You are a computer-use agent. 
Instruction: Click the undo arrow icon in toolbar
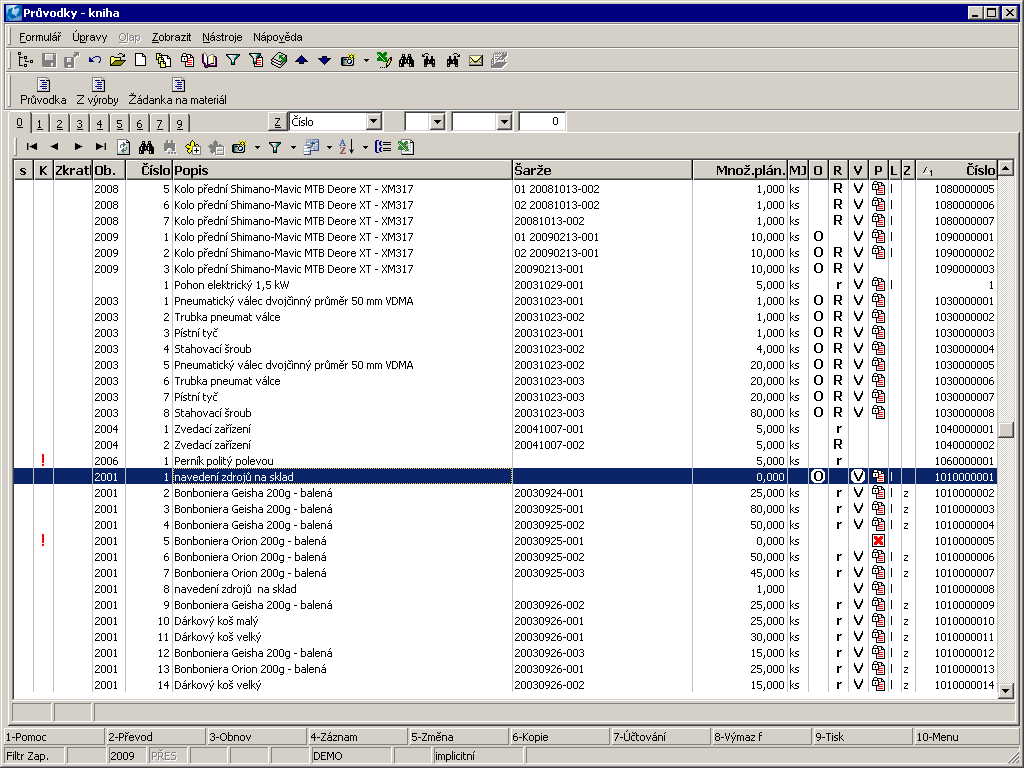click(x=95, y=61)
